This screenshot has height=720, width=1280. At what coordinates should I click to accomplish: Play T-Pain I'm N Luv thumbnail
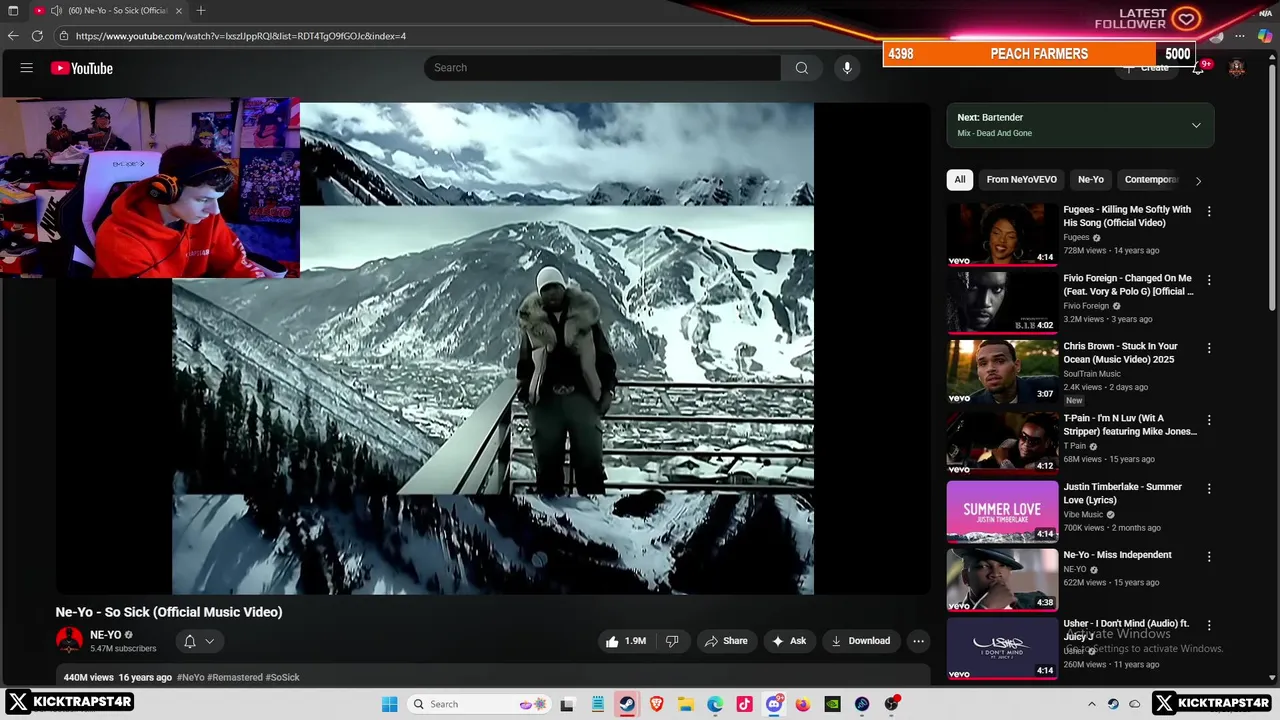point(1002,442)
